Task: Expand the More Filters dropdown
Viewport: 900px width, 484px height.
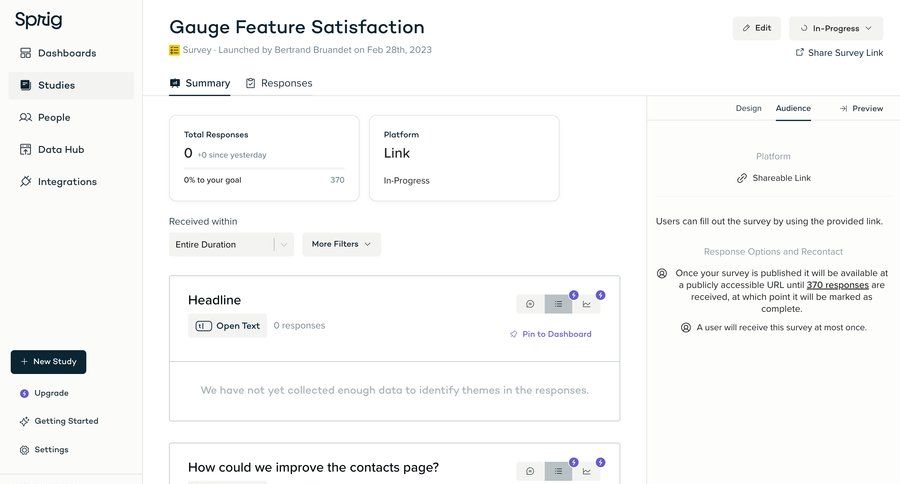Action: (341, 244)
